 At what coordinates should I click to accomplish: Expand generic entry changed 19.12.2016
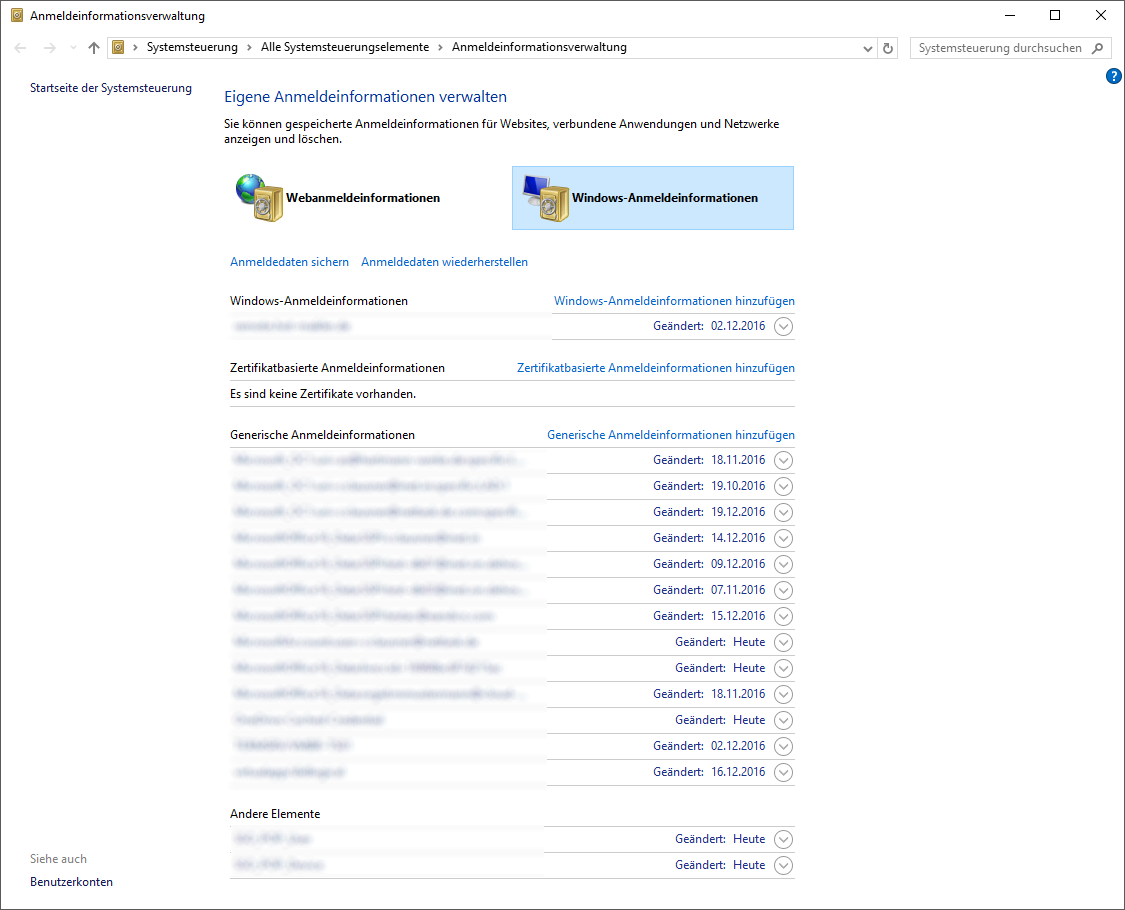783,512
